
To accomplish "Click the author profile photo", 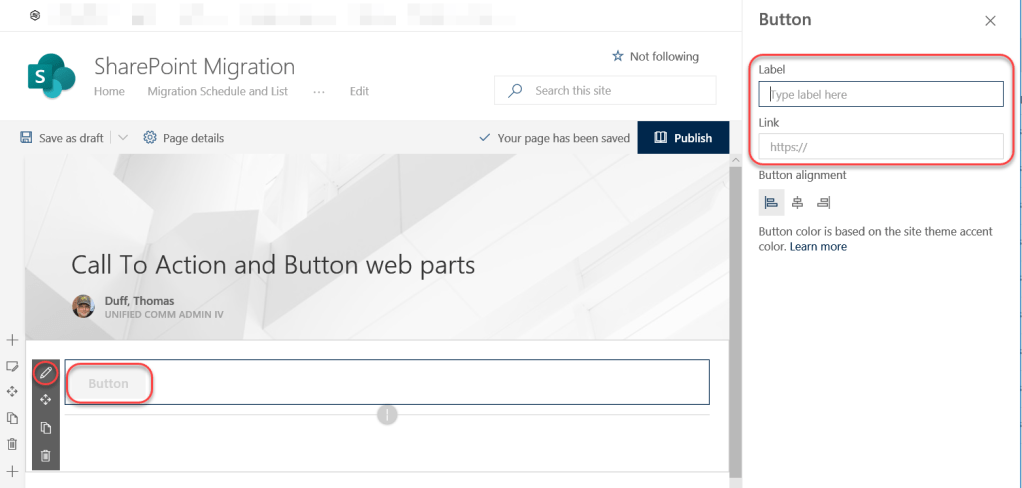I will tap(83, 306).
